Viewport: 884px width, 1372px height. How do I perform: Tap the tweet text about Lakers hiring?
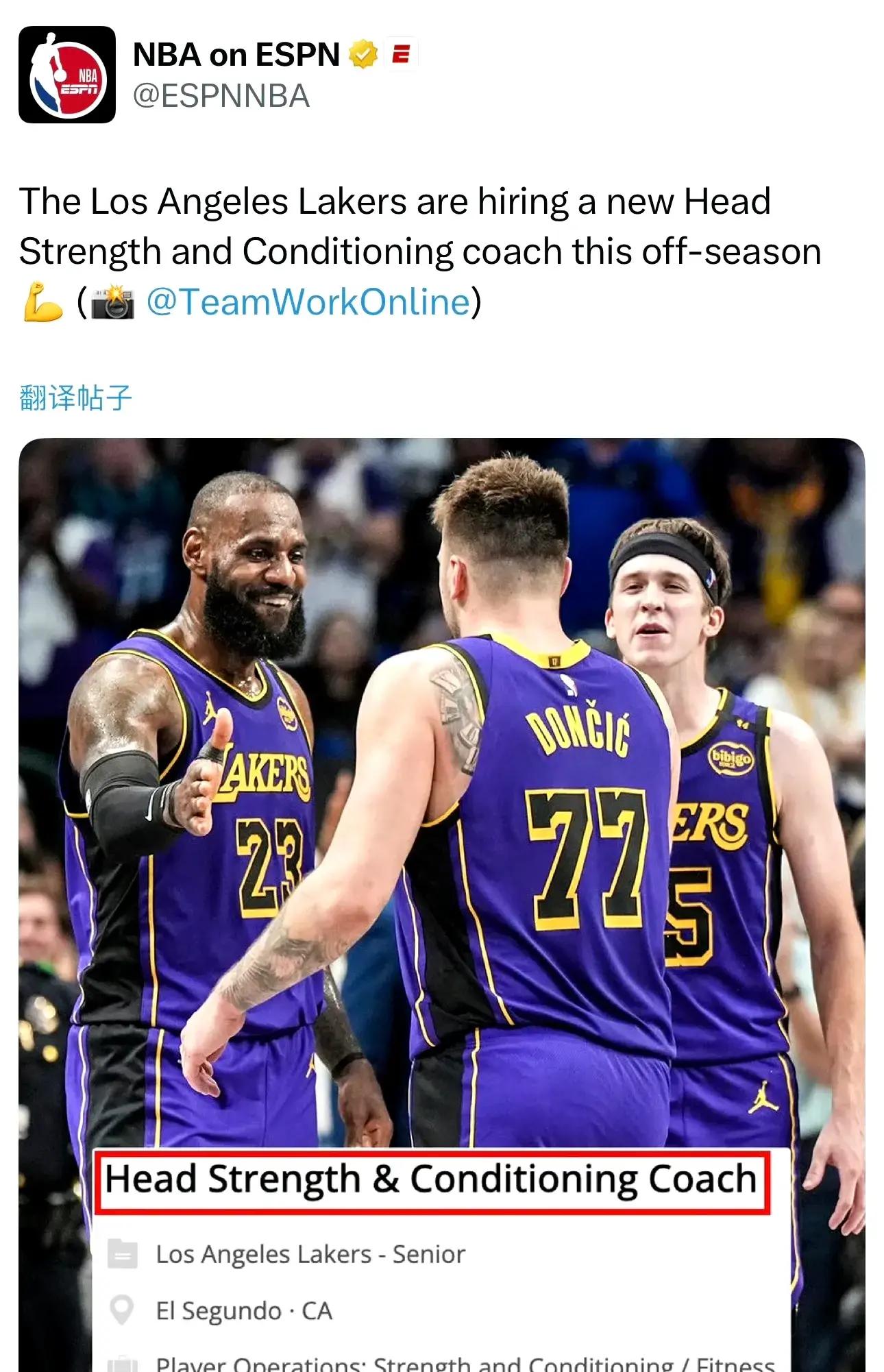click(420, 252)
